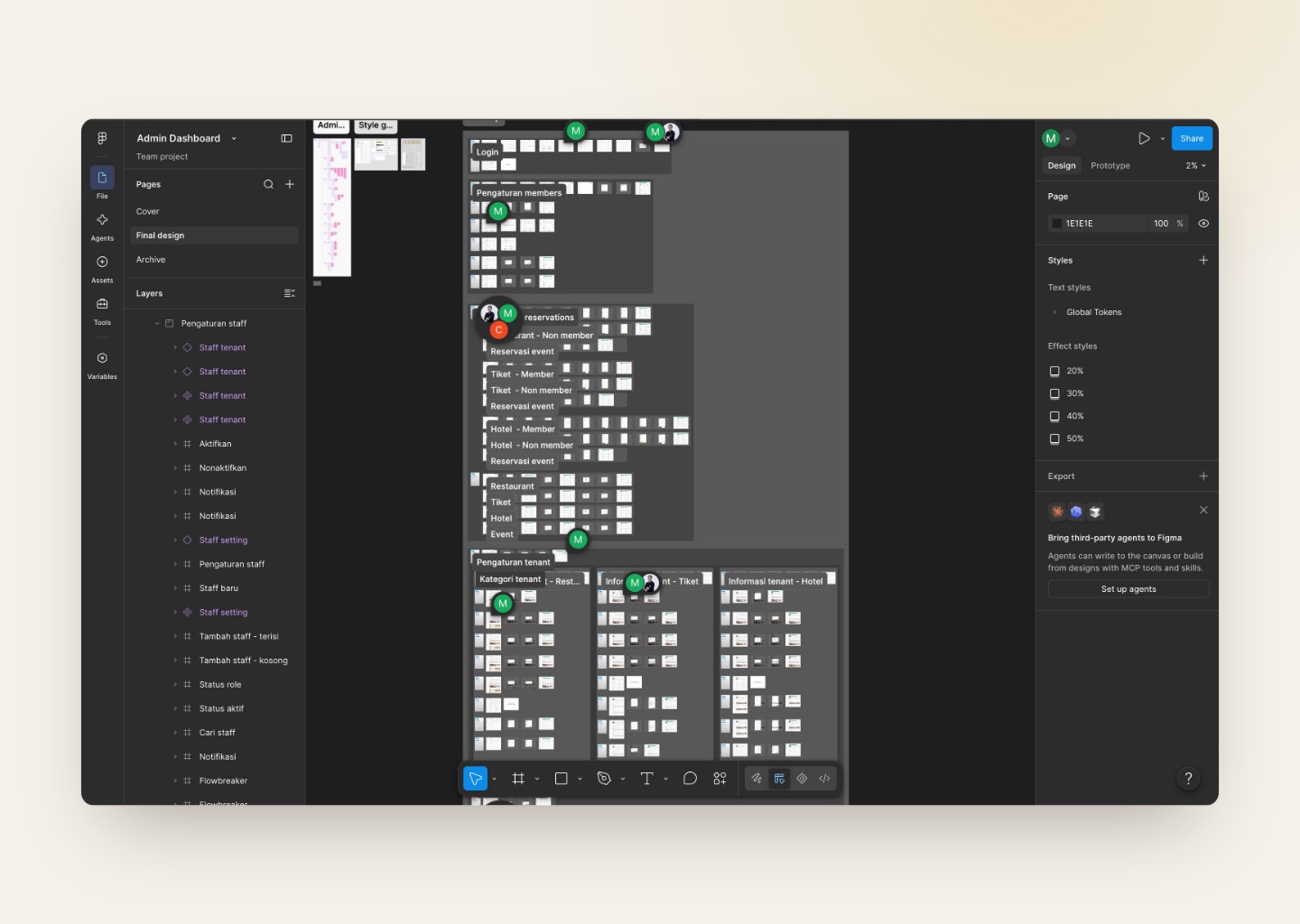Image resolution: width=1300 pixels, height=924 pixels.
Task: Switch to Dev Mode code icon
Action: (x=824, y=779)
